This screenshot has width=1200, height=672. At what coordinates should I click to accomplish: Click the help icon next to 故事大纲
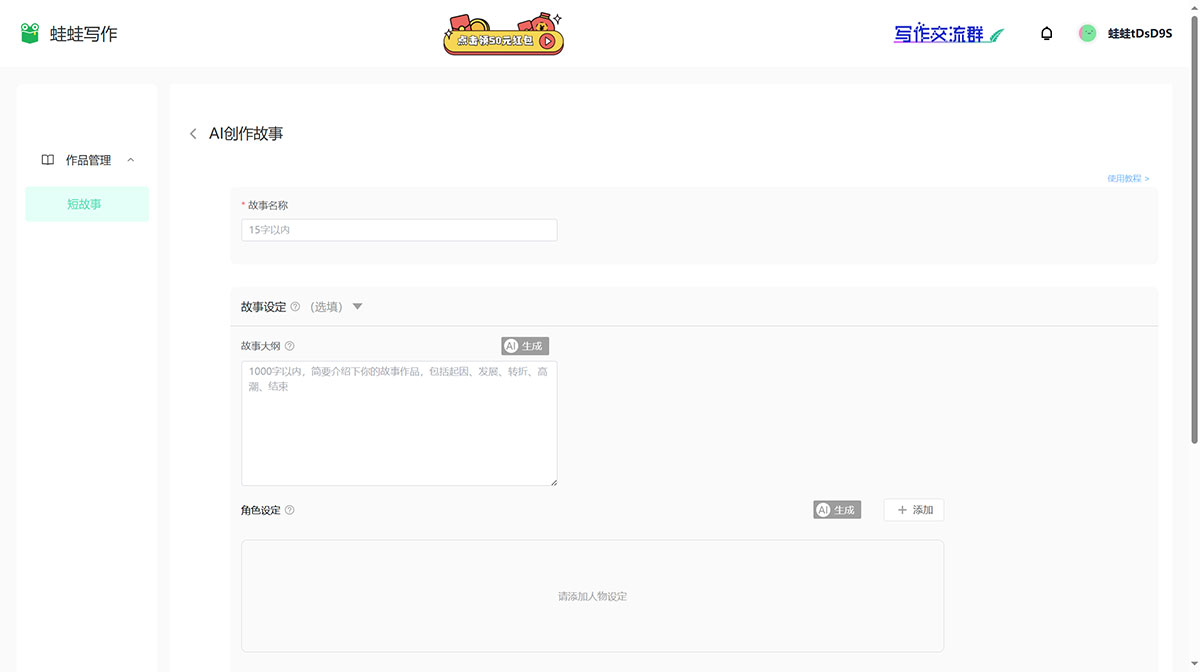point(290,346)
